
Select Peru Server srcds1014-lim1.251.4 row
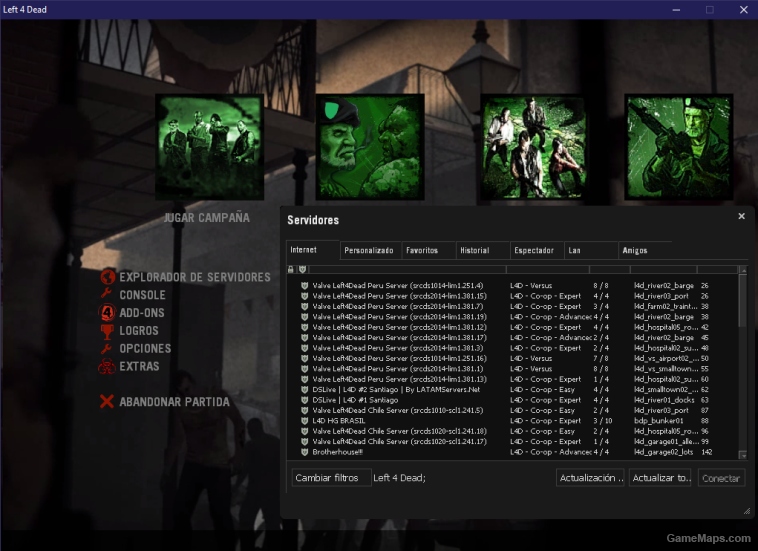512,286
